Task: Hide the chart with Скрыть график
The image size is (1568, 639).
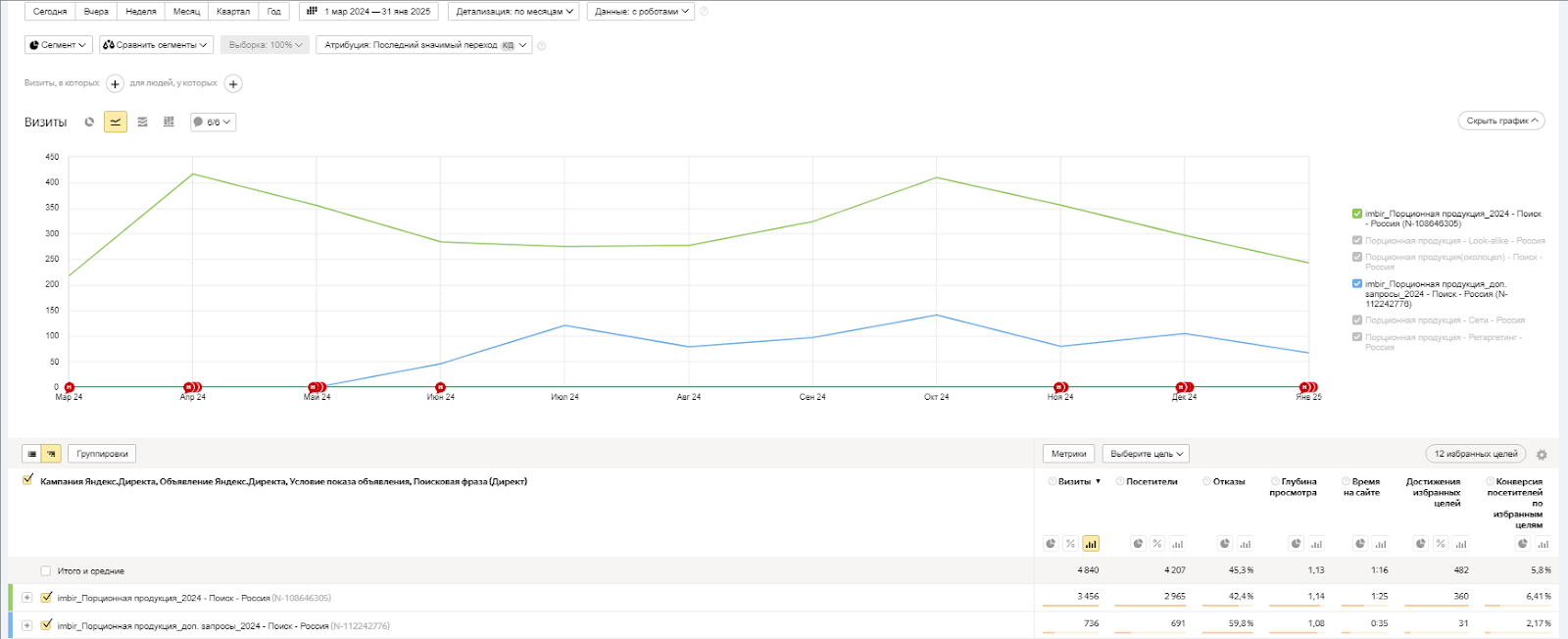Action: 1501,121
